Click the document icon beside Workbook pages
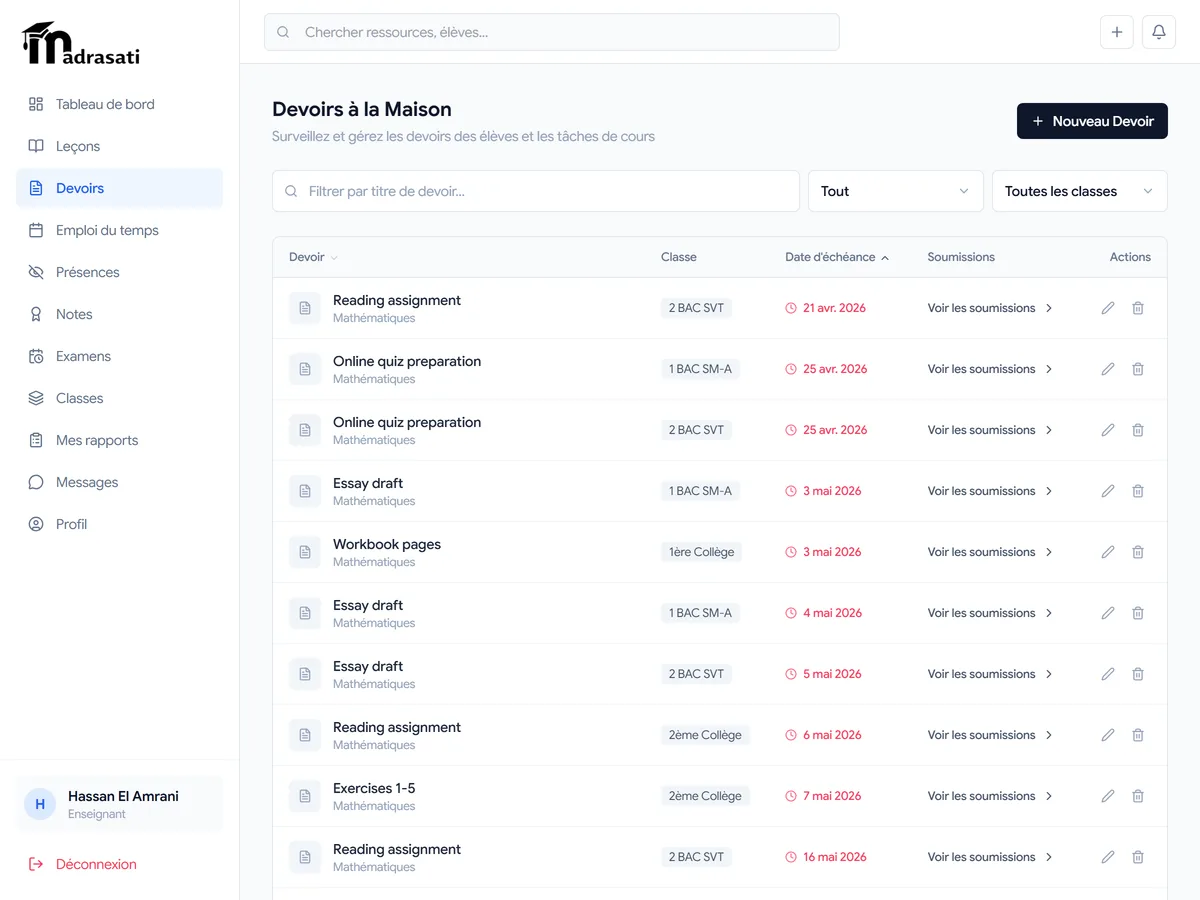The height and width of the screenshot is (900, 1200). (305, 552)
